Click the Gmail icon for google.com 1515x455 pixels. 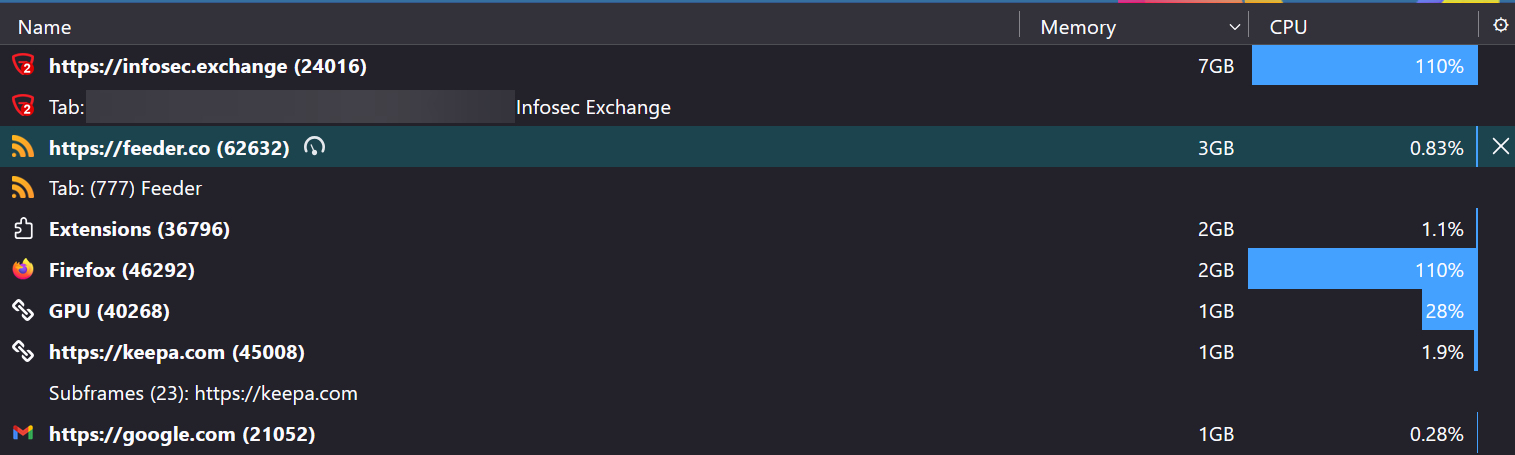point(22,434)
